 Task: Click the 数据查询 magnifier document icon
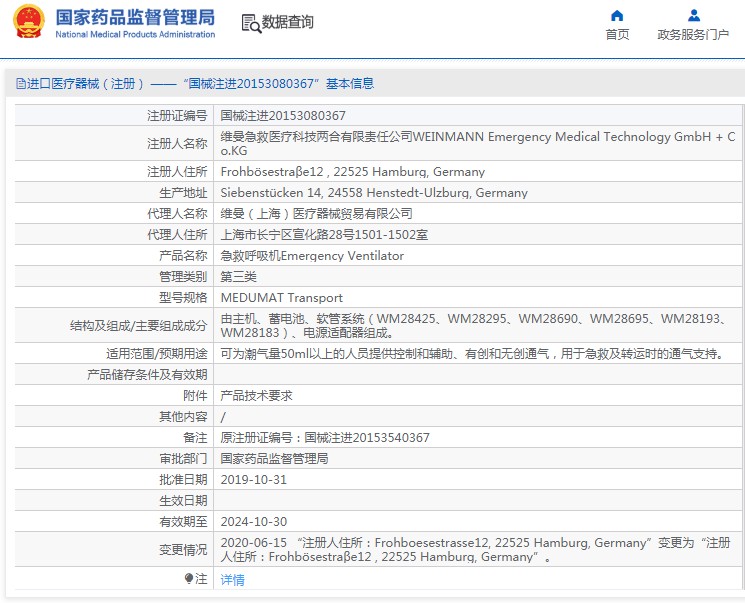pyautogui.click(x=251, y=22)
